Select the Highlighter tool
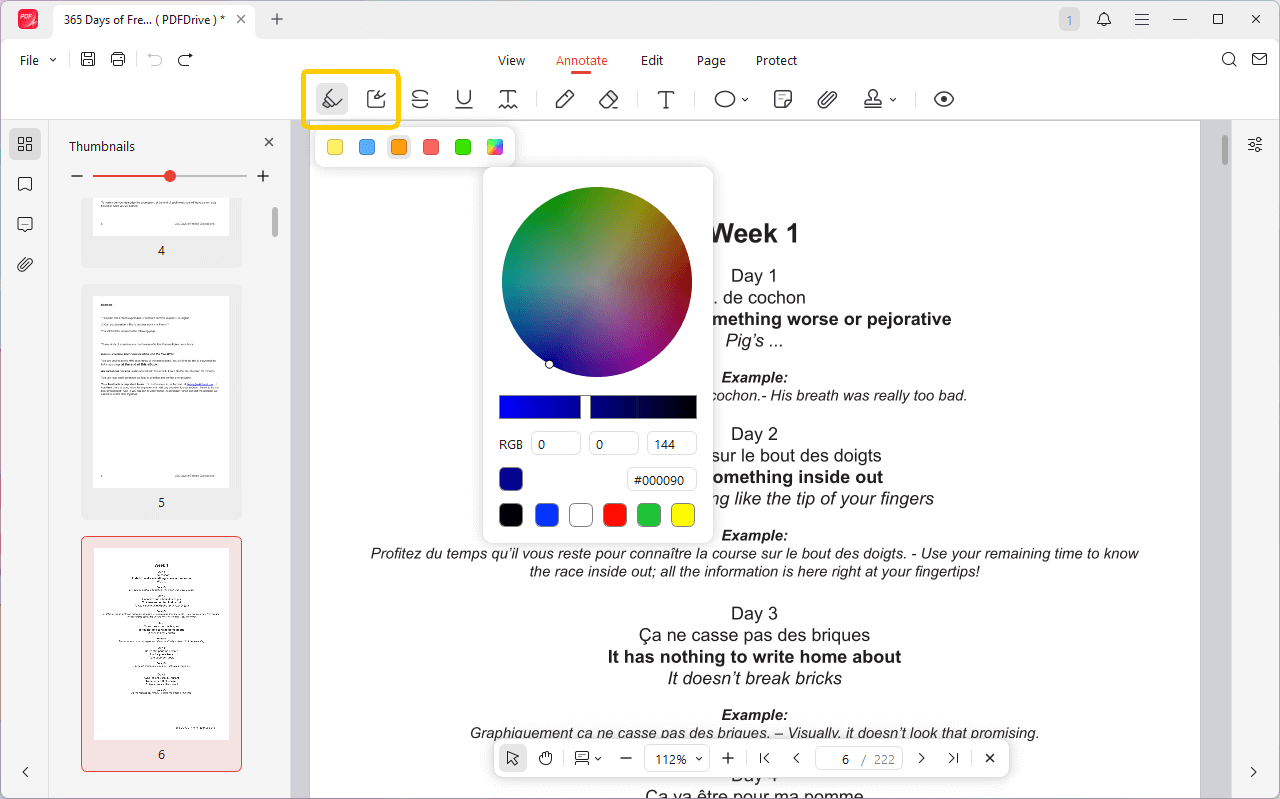 [x=331, y=99]
